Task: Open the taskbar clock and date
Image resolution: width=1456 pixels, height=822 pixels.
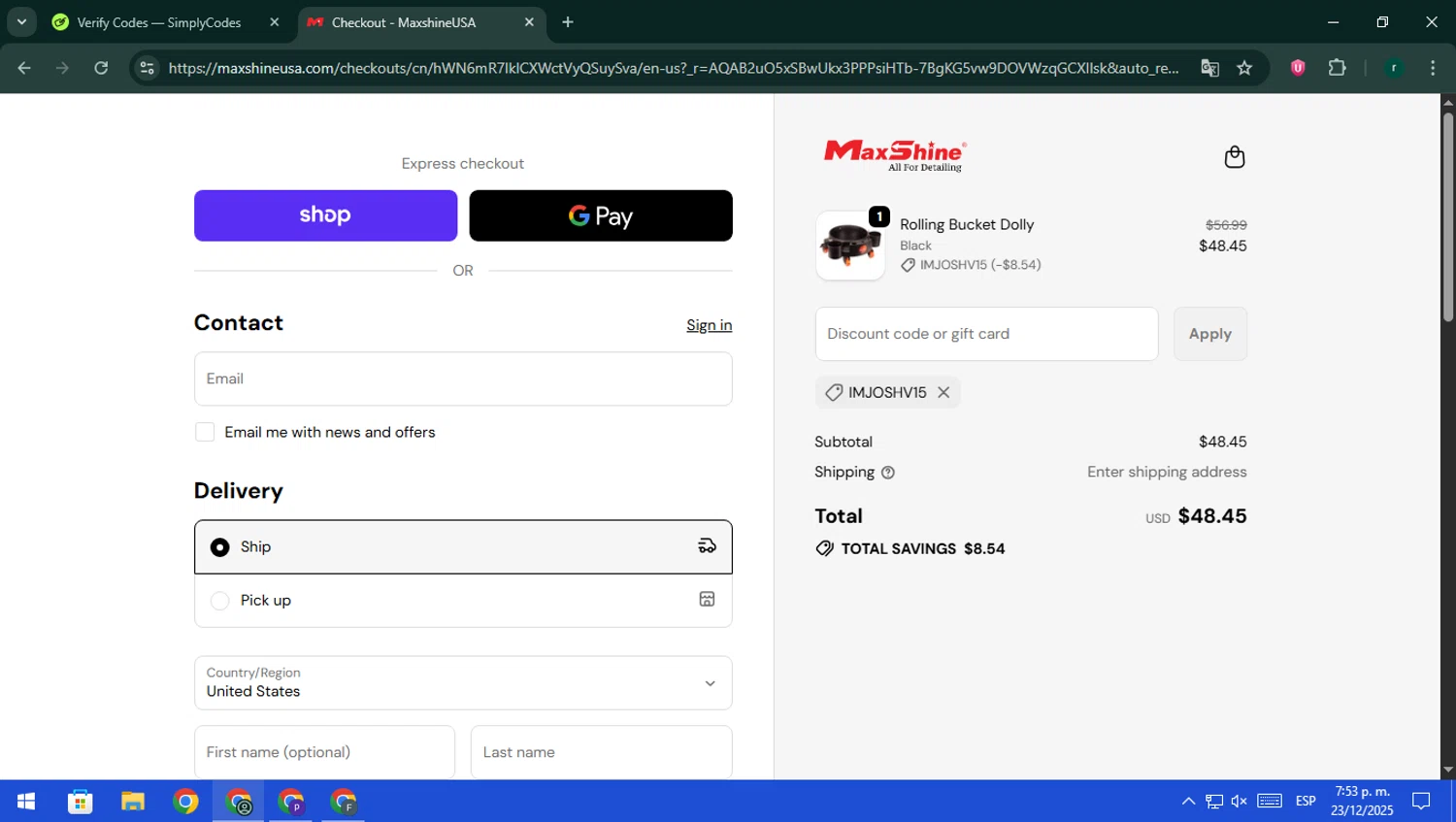Action: pyautogui.click(x=1362, y=802)
